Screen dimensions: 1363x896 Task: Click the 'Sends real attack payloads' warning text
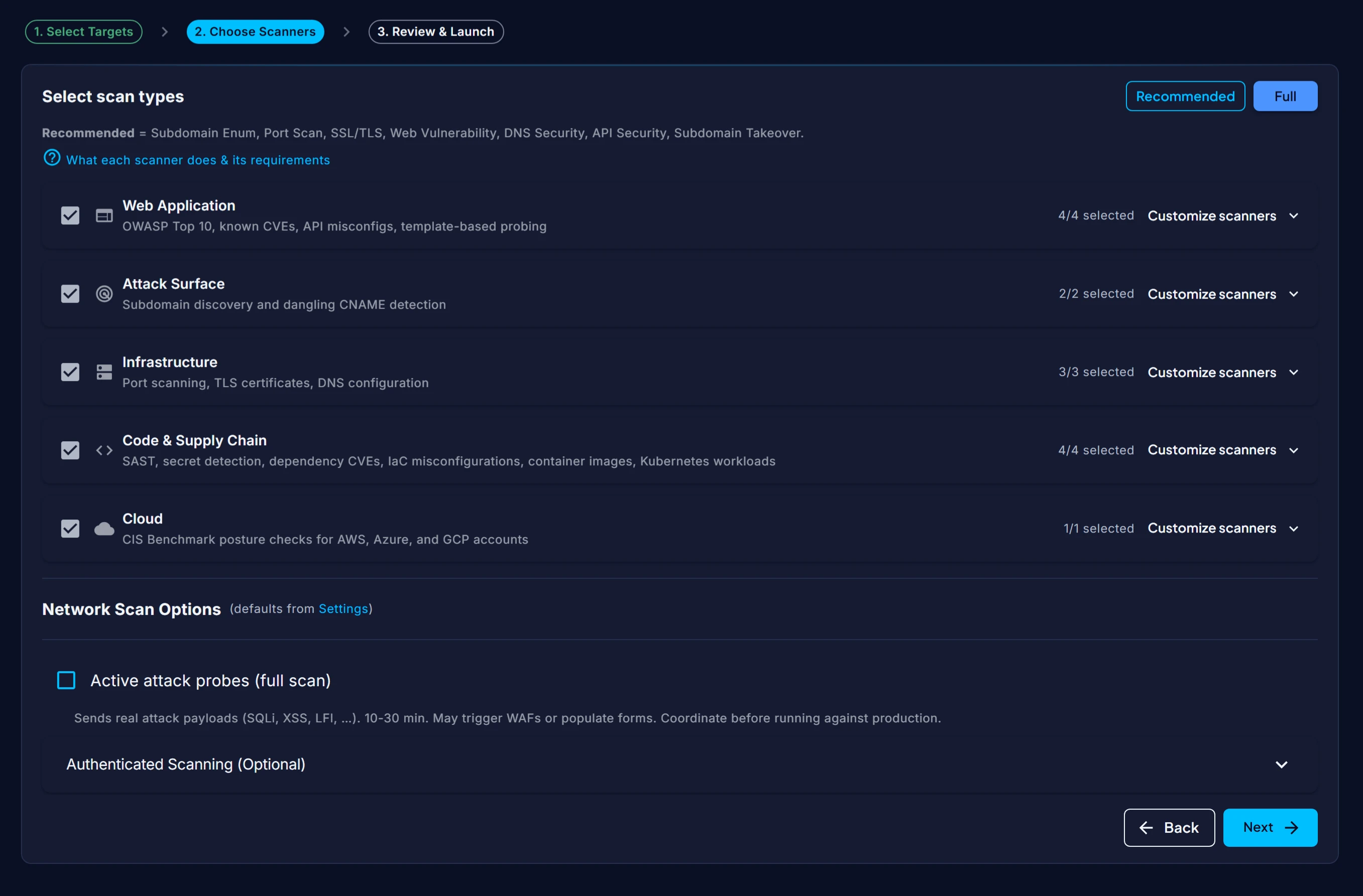click(507, 718)
